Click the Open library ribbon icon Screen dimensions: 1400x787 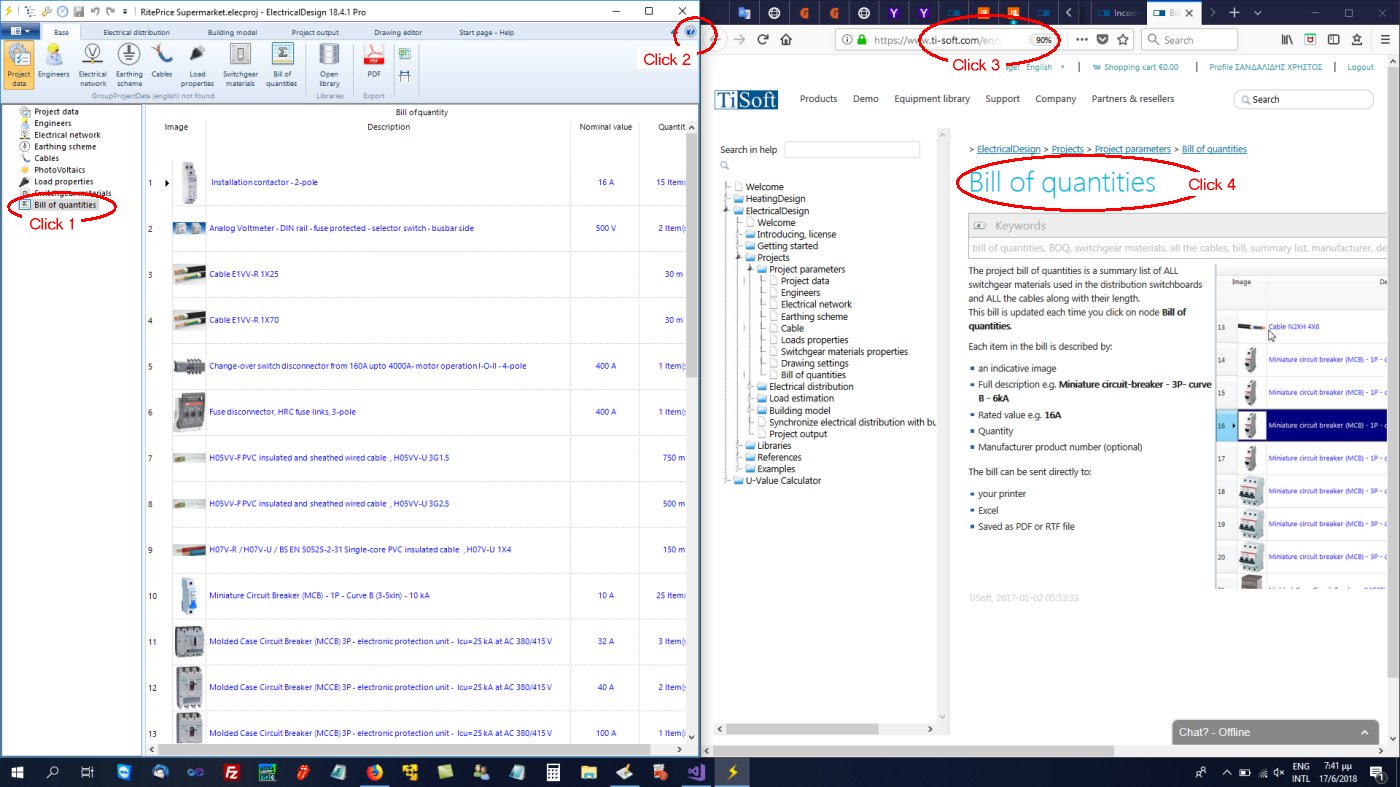coord(329,60)
